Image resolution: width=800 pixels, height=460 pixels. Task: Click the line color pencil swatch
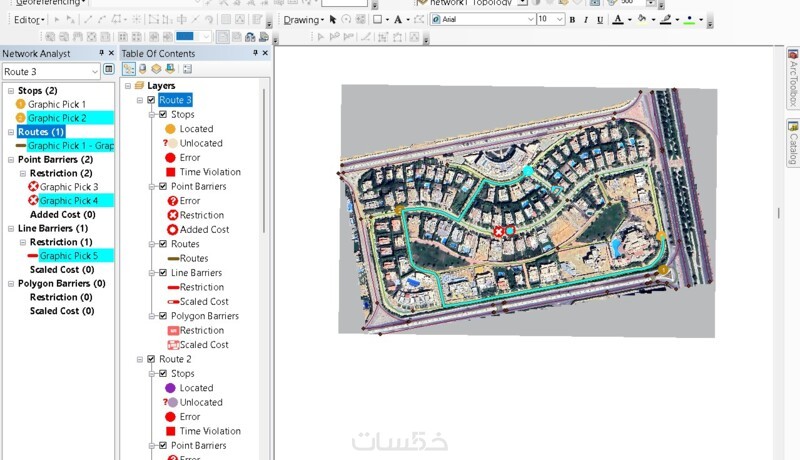click(665, 19)
